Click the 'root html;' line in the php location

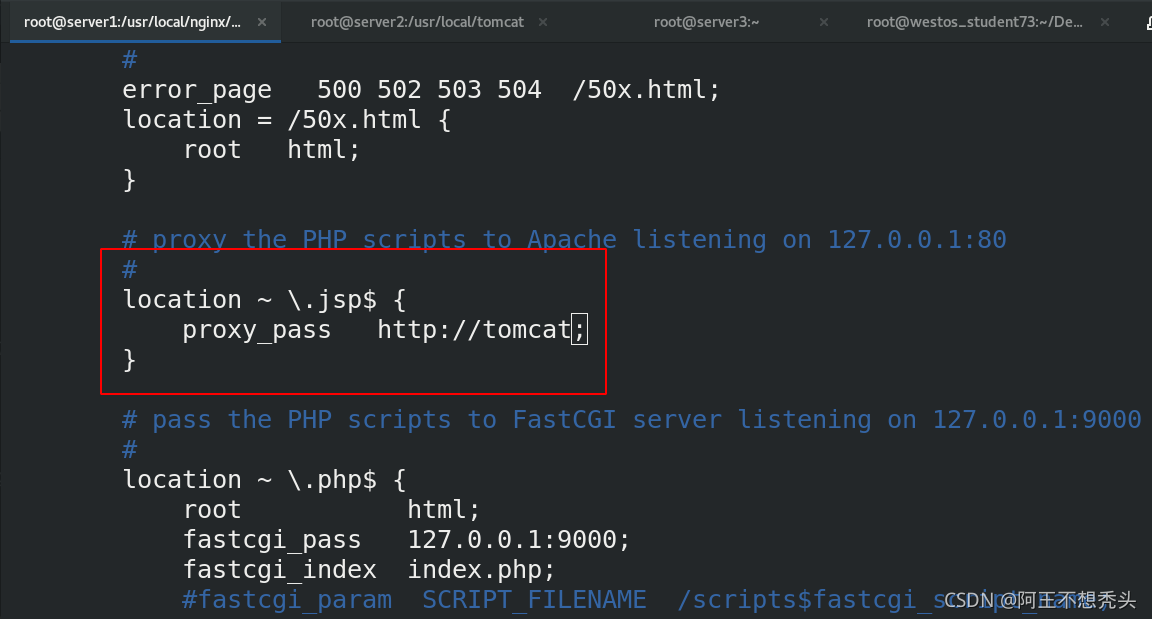[x=331, y=510]
